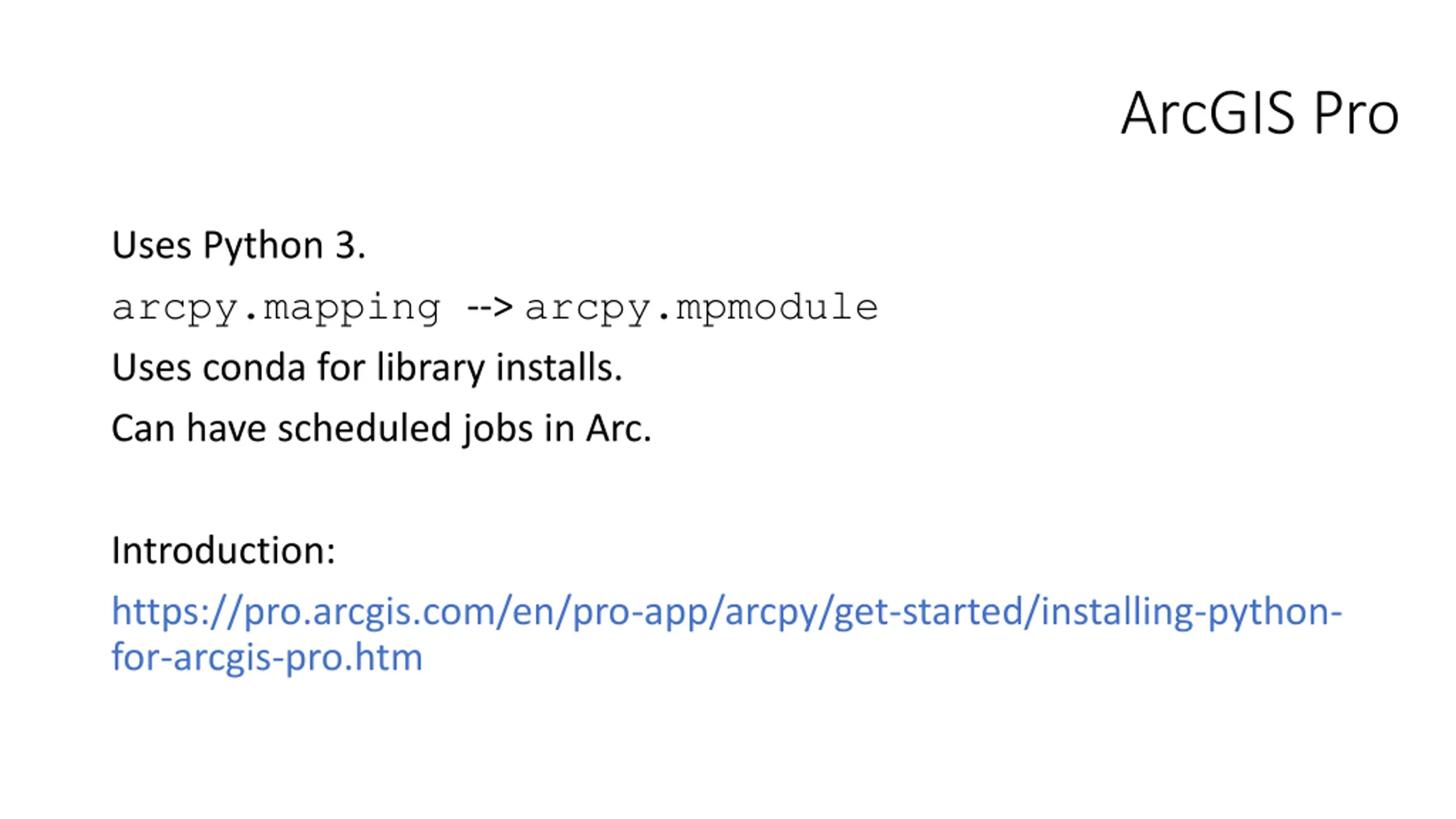This screenshot has width=1456, height=819.
Task: Click the word 'ArcGIS' in the title
Action: pos(1208,114)
